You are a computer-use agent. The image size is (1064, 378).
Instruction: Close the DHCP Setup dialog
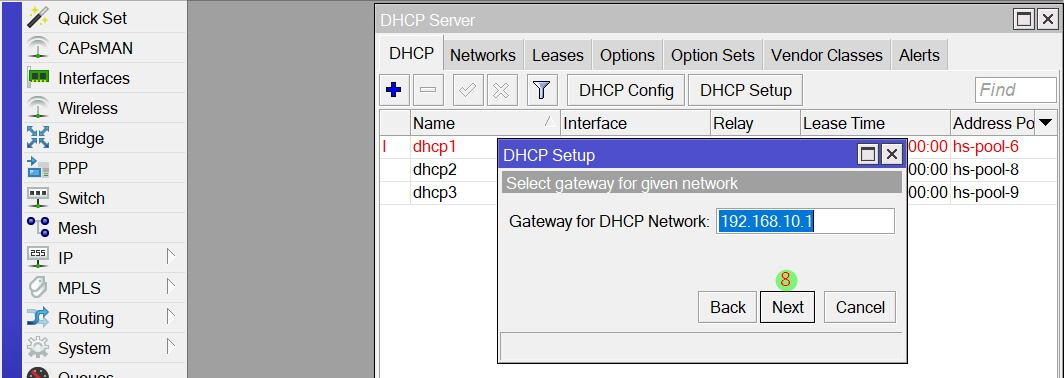(x=892, y=155)
